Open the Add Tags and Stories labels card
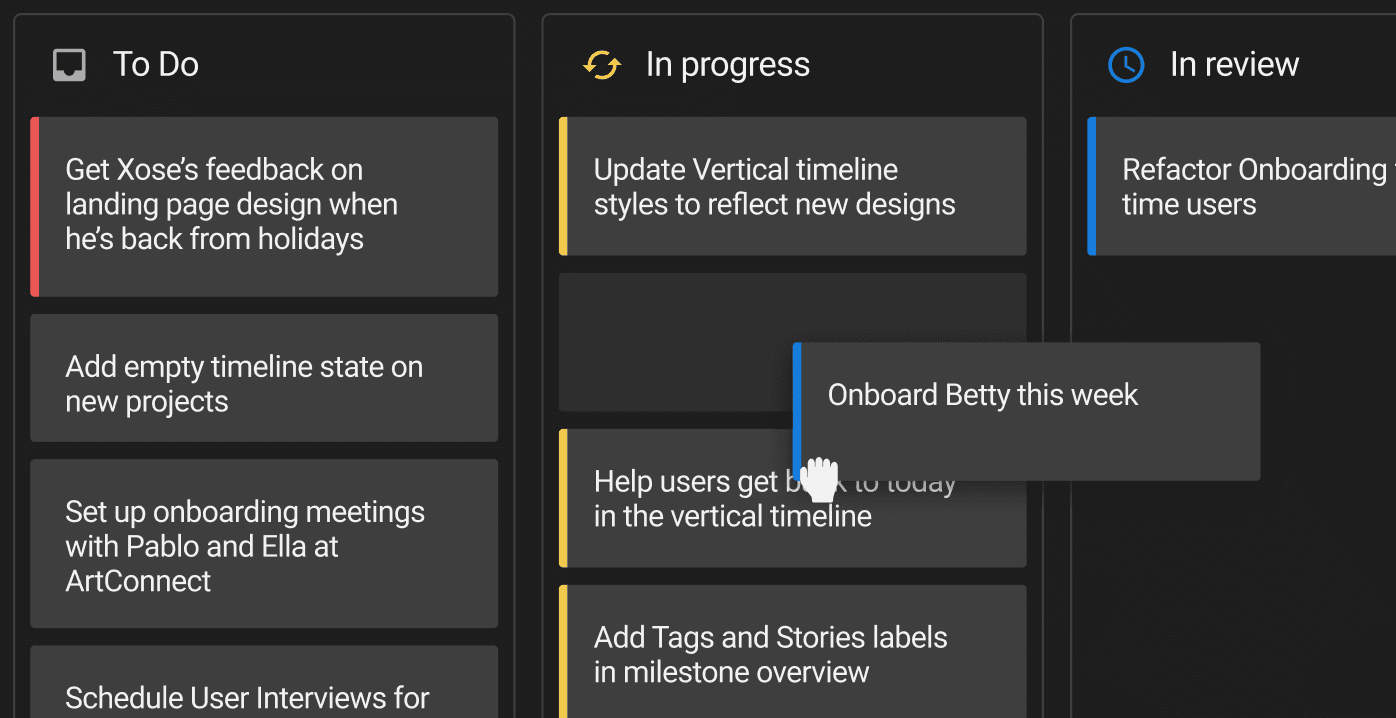This screenshot has width=1396, height=718. 794,652
